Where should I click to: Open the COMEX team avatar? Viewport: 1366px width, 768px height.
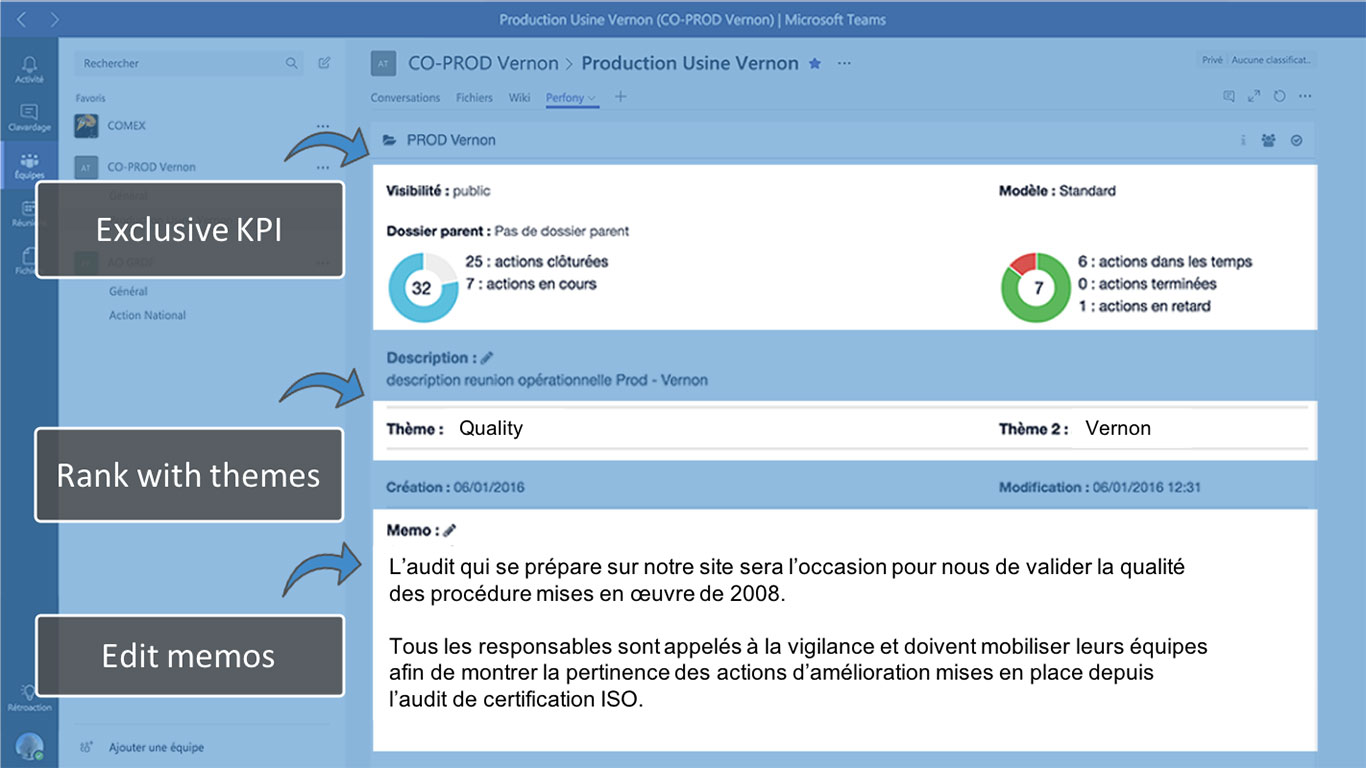[86, 126]
